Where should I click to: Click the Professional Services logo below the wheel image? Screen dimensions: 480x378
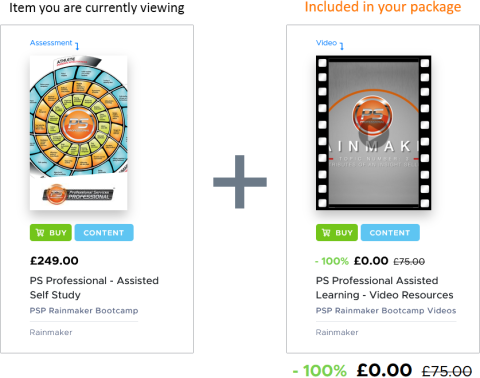point(79,194)
